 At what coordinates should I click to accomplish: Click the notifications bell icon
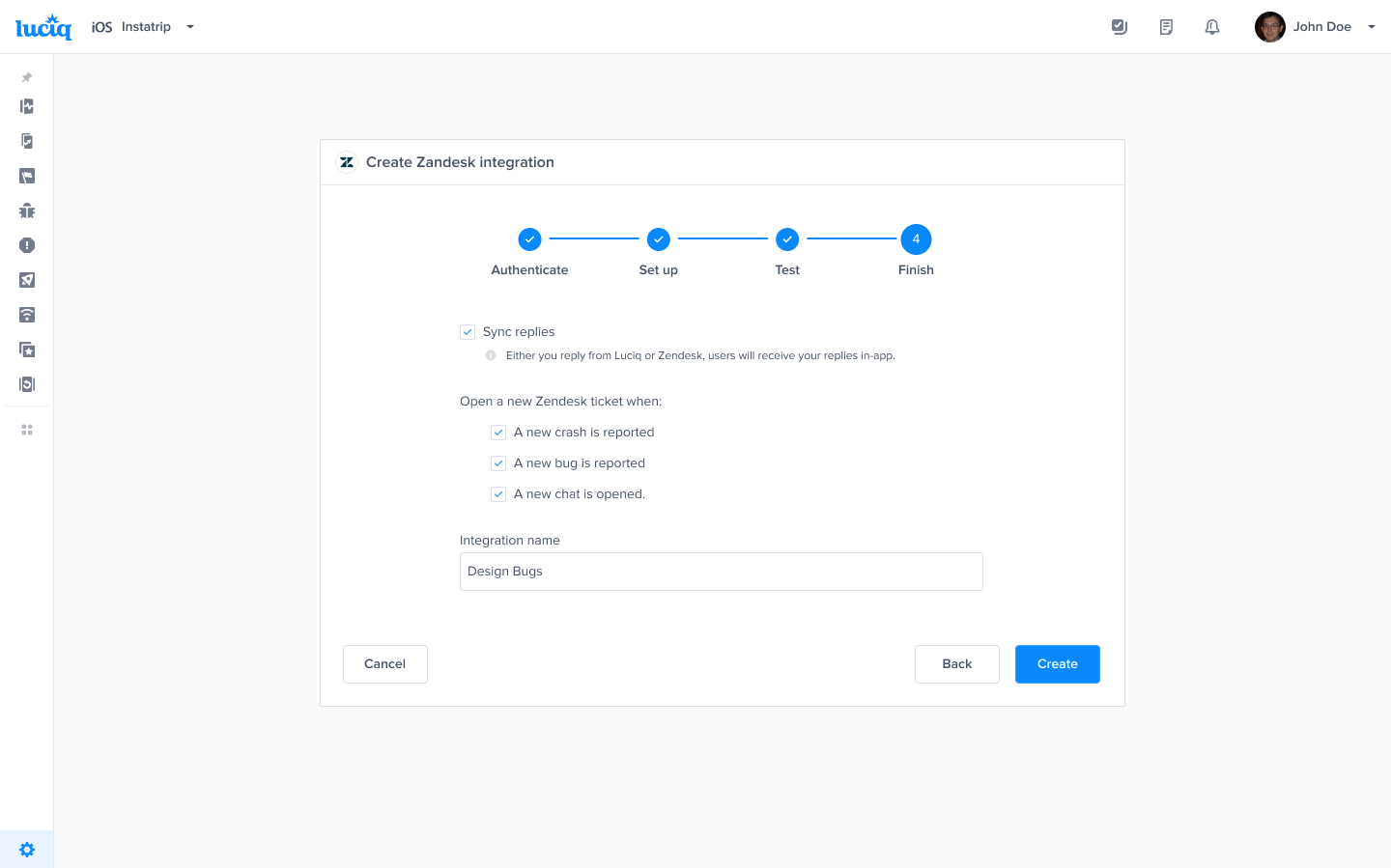click(x=1212, y=26)
